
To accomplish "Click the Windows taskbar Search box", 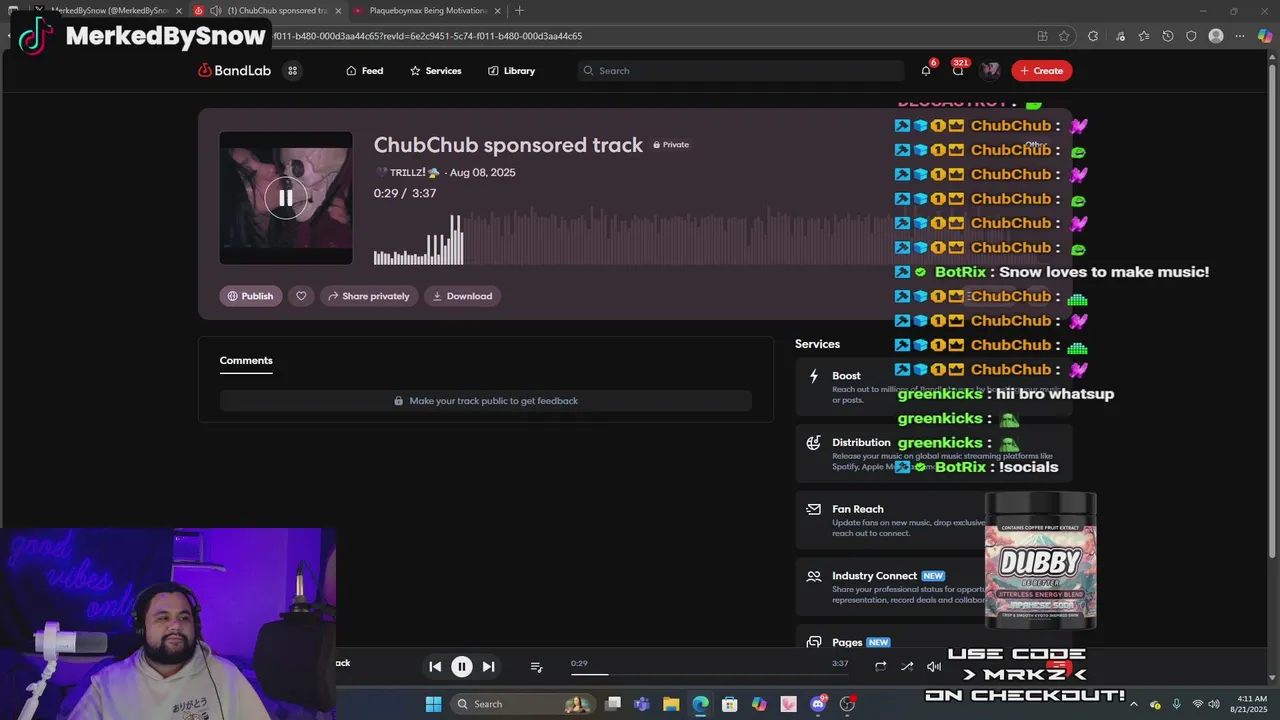I will 522,704.
